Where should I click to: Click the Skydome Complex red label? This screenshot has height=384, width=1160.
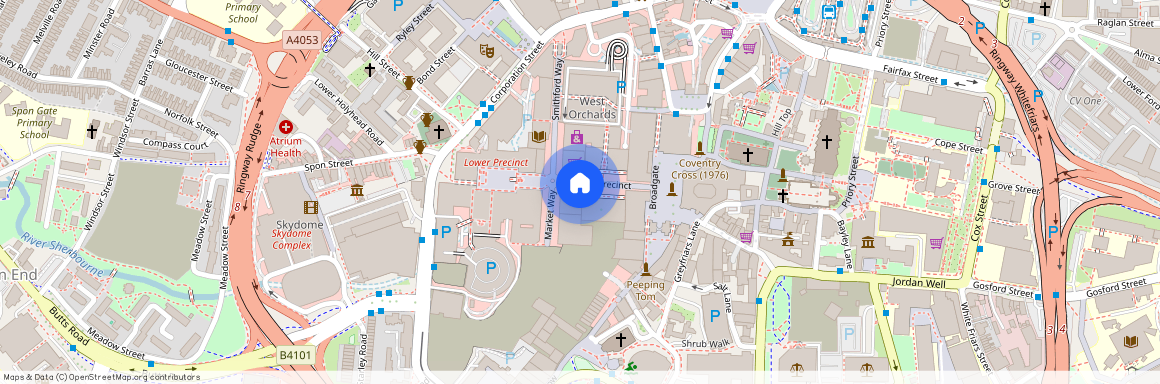coord(291,239)
